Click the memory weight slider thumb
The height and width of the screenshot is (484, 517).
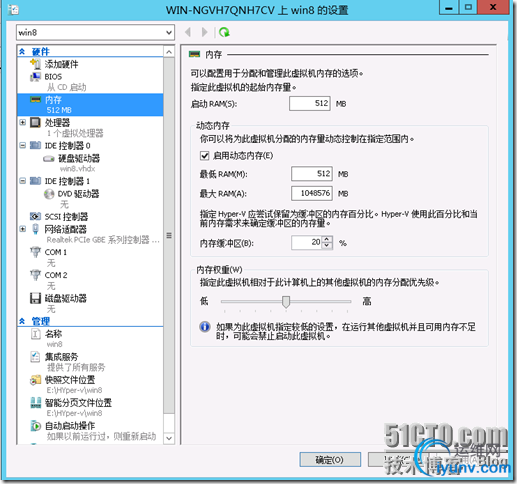click(286, 302)
